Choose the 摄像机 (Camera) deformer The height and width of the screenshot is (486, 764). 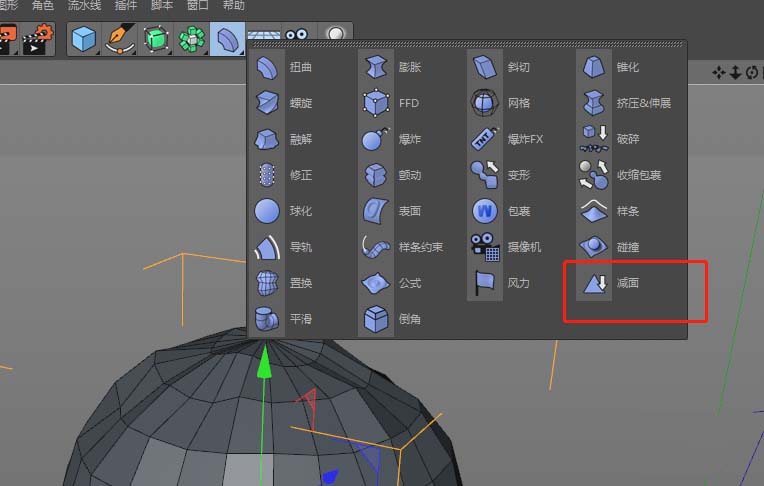coord(506,247)
